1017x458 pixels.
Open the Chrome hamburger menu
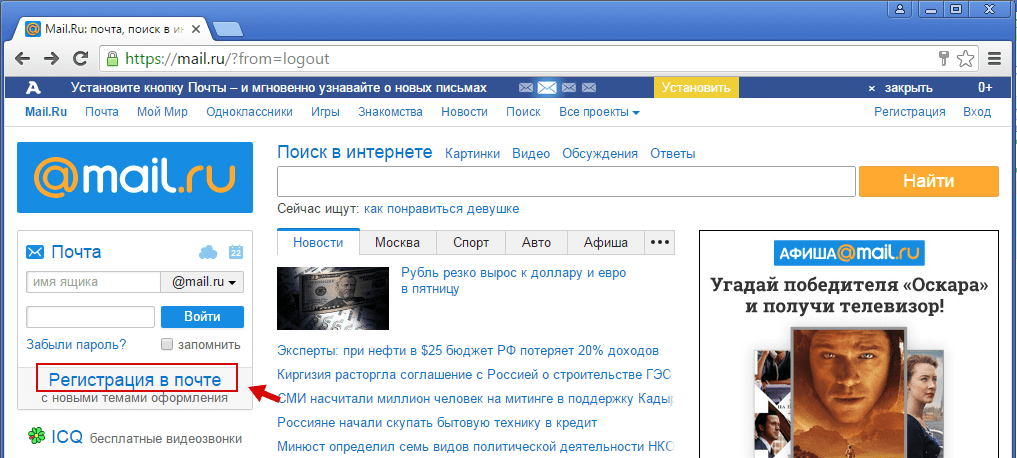(994, 58)
